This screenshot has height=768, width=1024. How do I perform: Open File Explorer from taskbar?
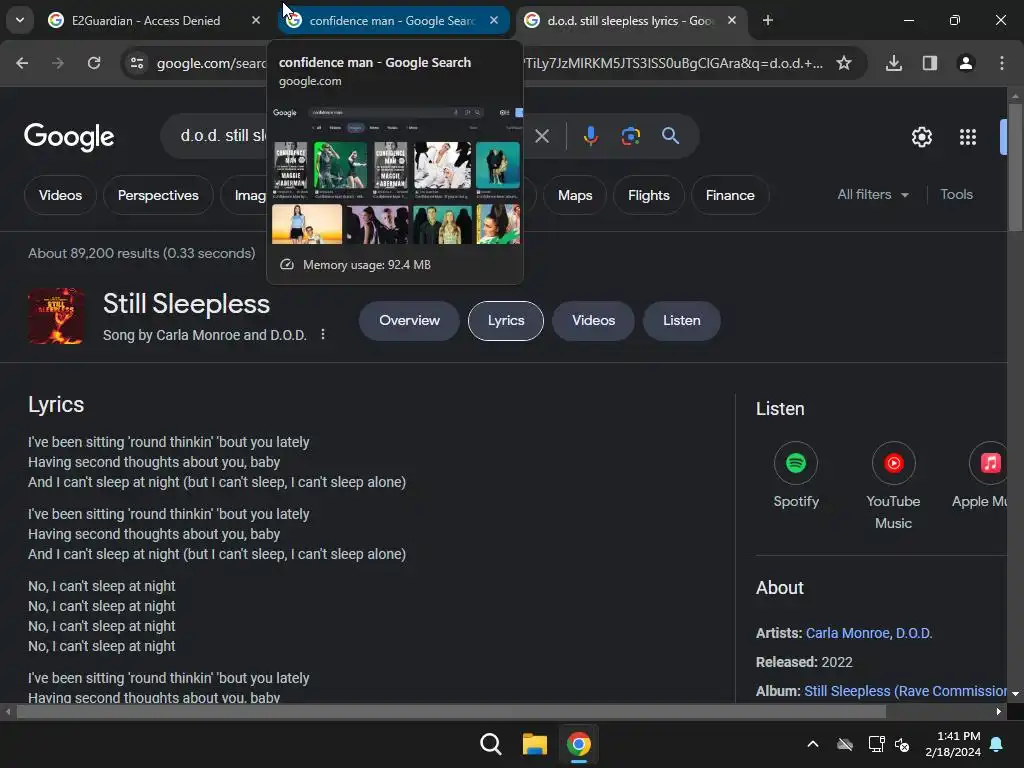pos(534,744)
